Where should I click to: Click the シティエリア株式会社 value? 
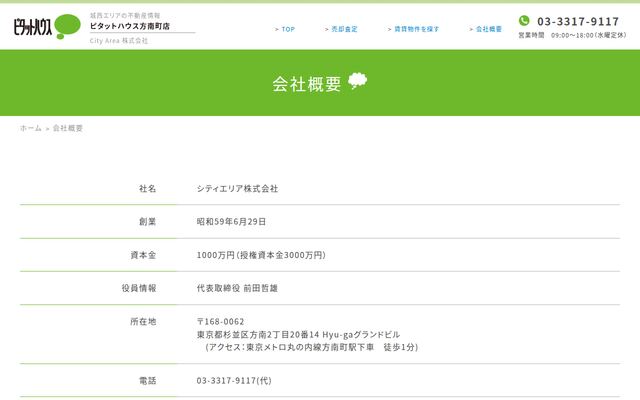pos(237,189)
